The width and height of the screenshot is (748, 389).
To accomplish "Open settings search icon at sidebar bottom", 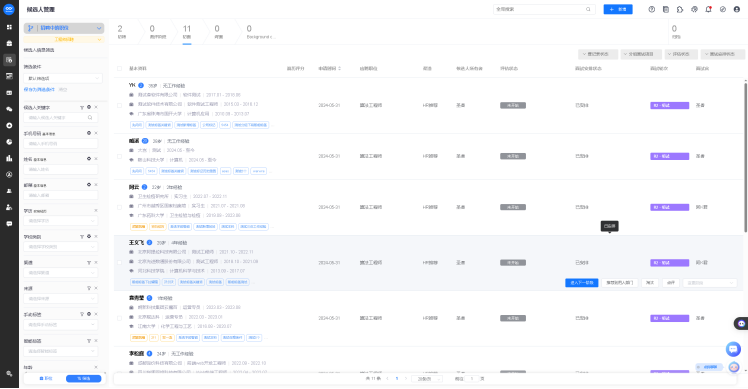I will tap(9, 374).
